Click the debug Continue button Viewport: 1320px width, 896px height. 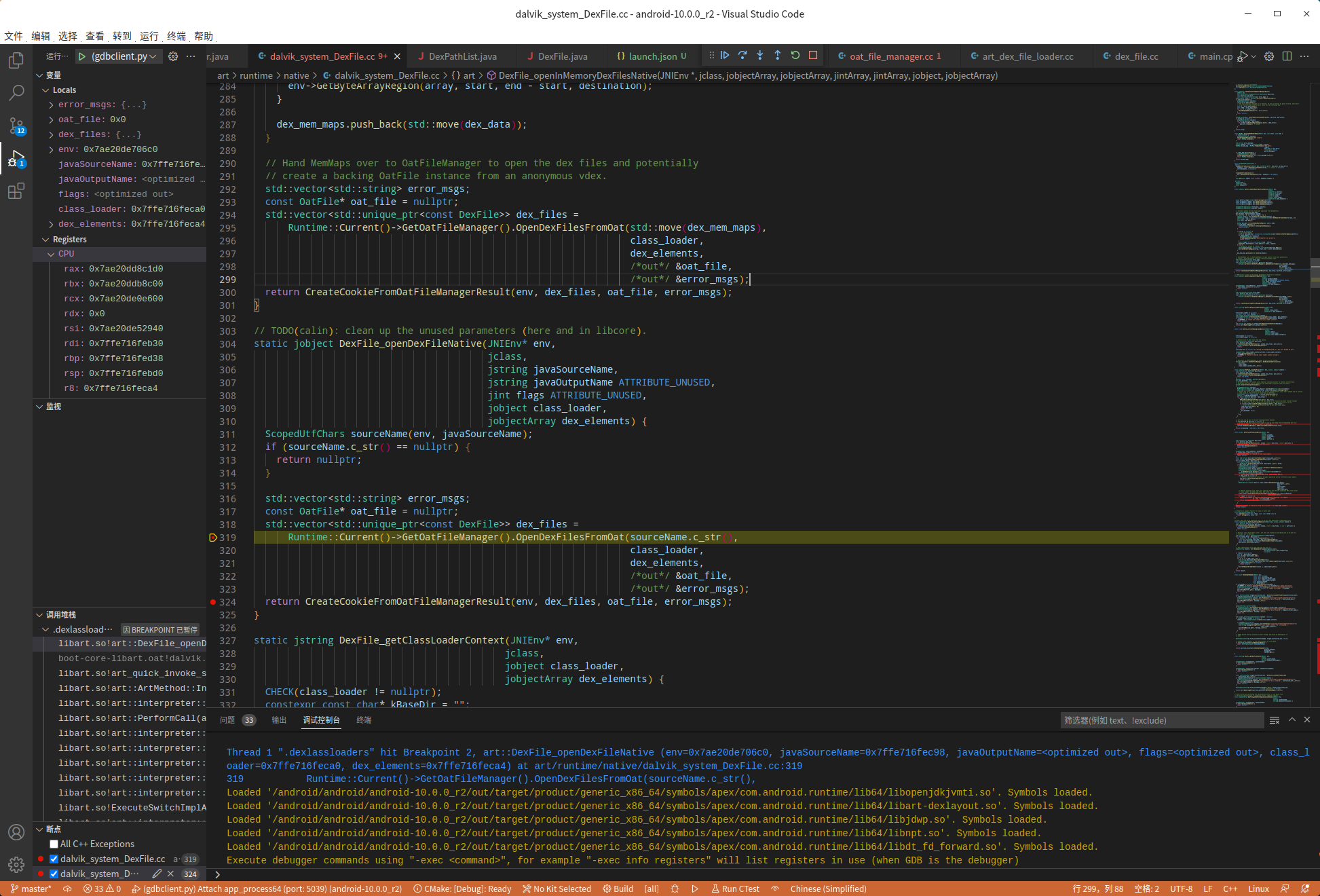point(725,56)
